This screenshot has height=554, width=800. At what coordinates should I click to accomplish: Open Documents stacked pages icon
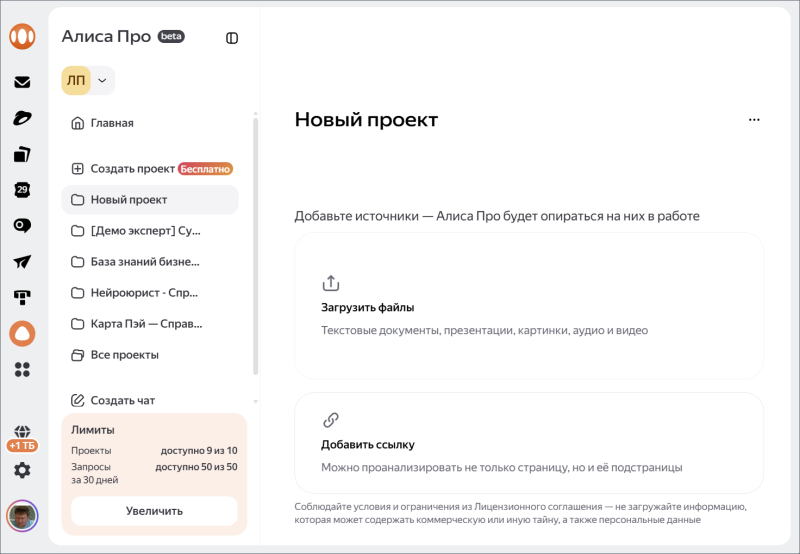point(22,154)
